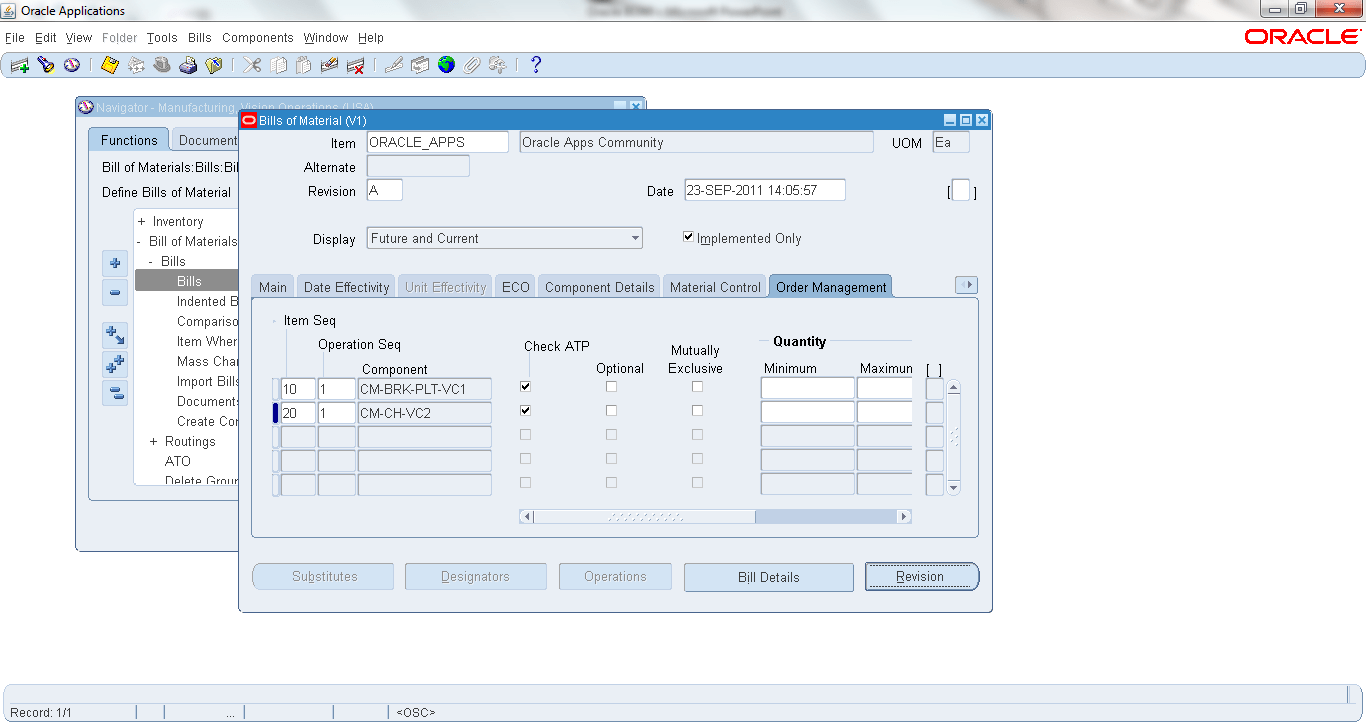Image resolution: width=1366 pixels, height=726 pixels.
Task: Click the Save icon in the toolbar
Action: (110, 64)
